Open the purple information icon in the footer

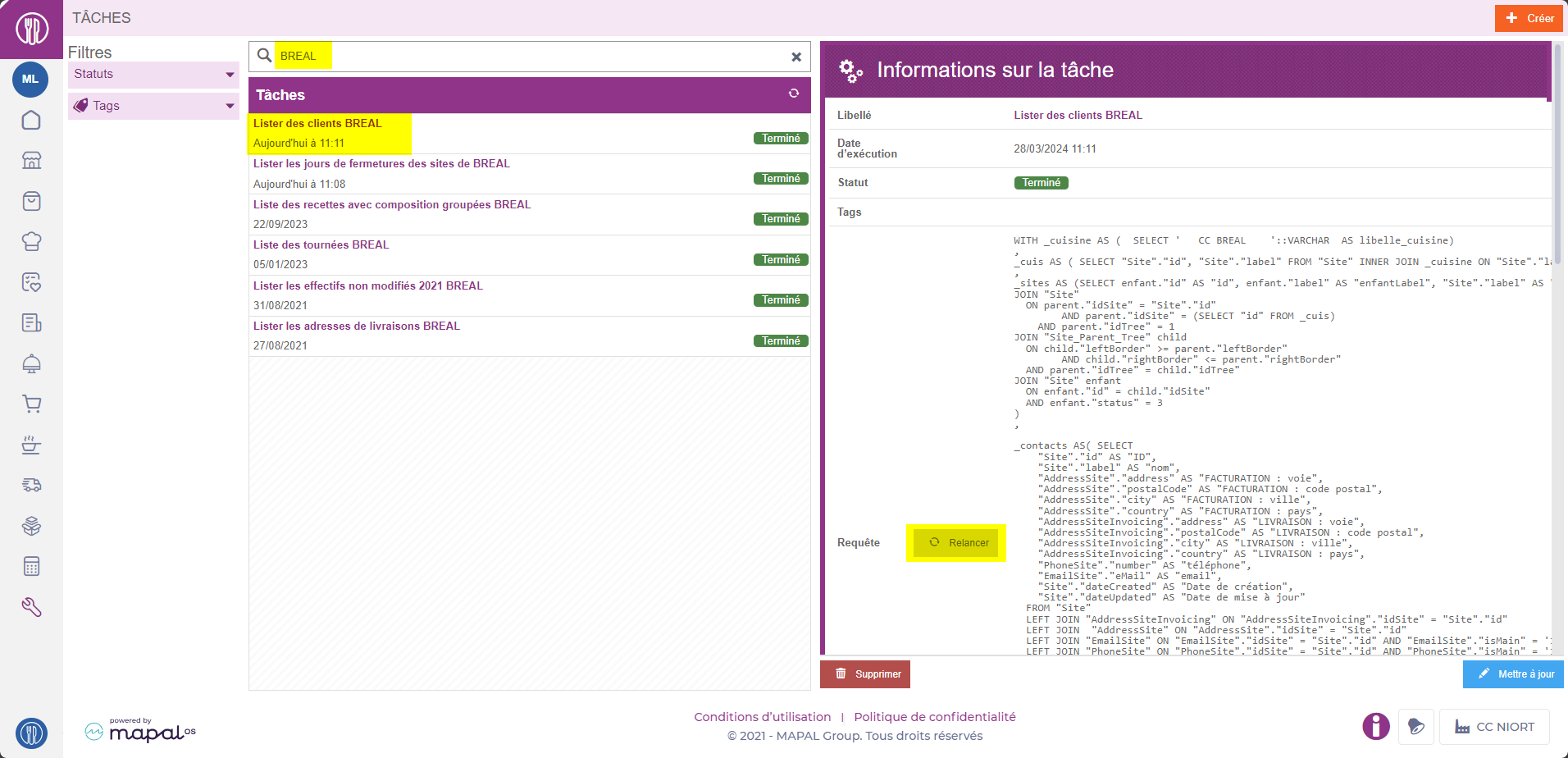point(1376,726)
